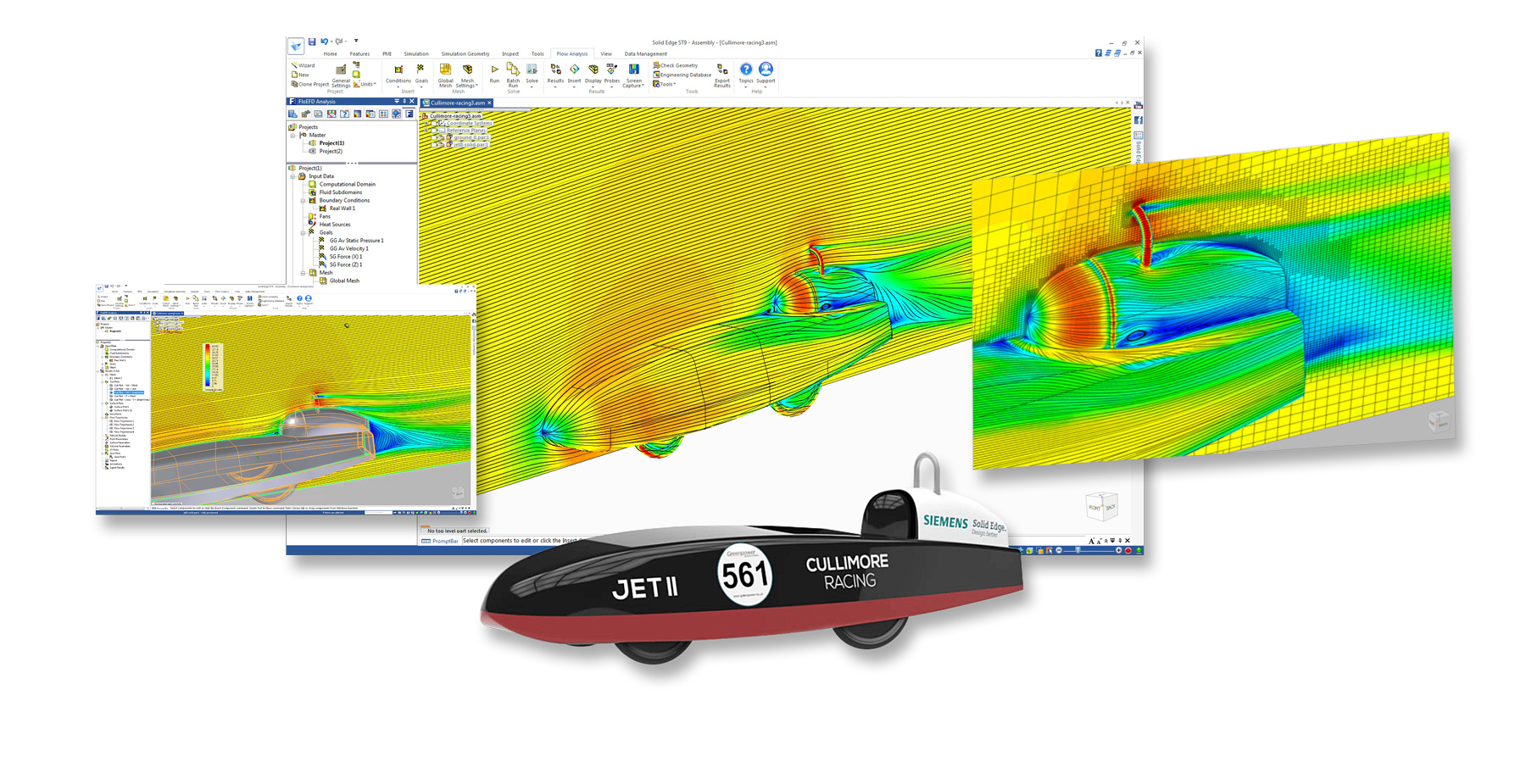Open the Conditions insert menu

398,75
